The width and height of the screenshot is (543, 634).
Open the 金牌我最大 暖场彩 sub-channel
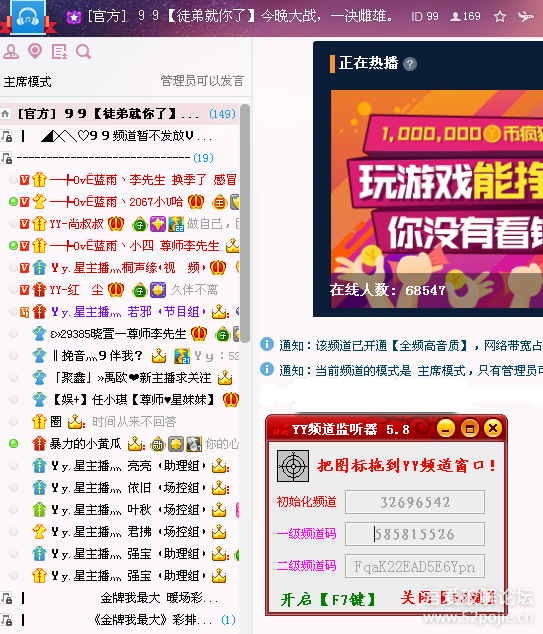120,598
